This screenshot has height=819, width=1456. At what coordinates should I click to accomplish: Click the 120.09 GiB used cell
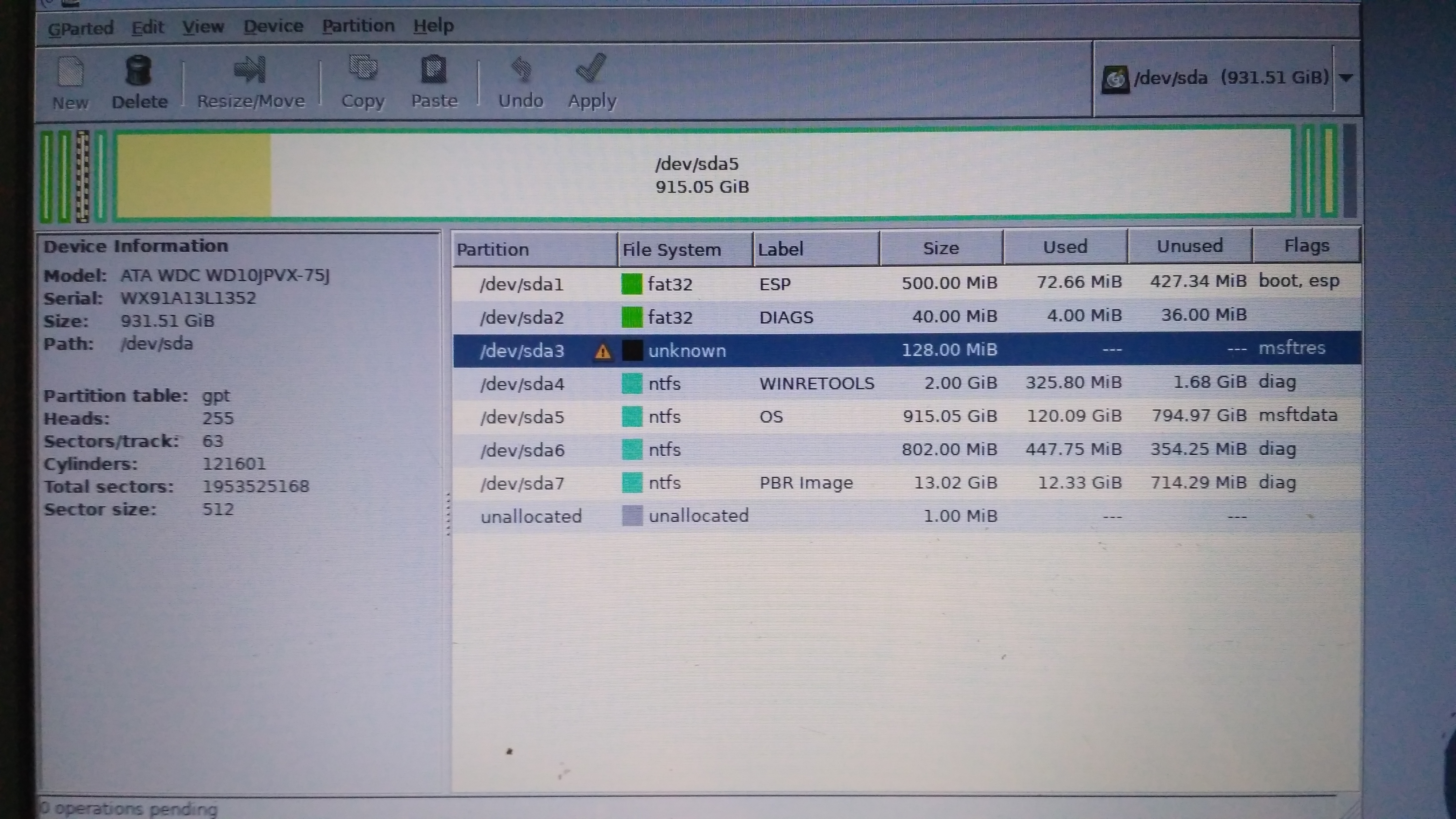[x=1074, y=415]
